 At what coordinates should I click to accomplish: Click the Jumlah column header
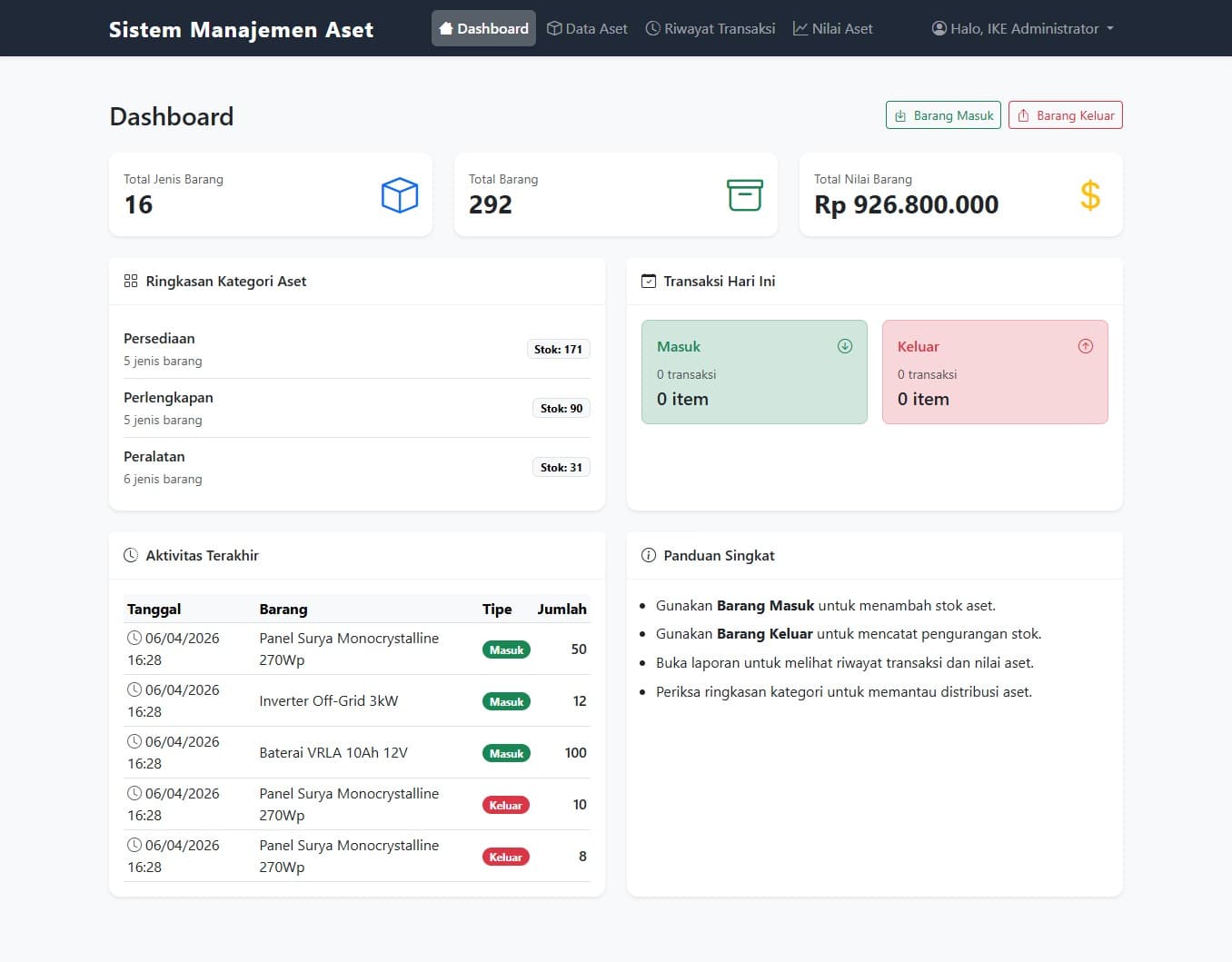click(561, 609)
